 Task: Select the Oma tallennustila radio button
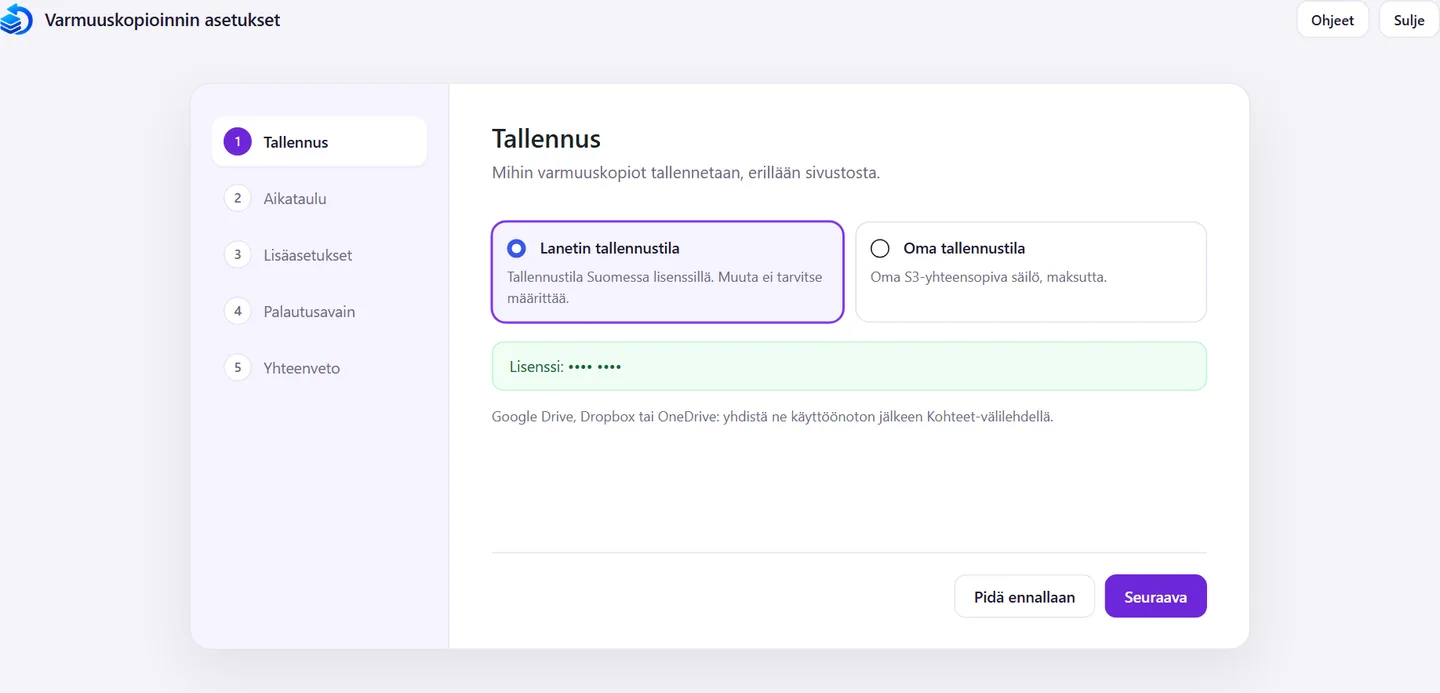pyautogui.click(x=880, y=248)
